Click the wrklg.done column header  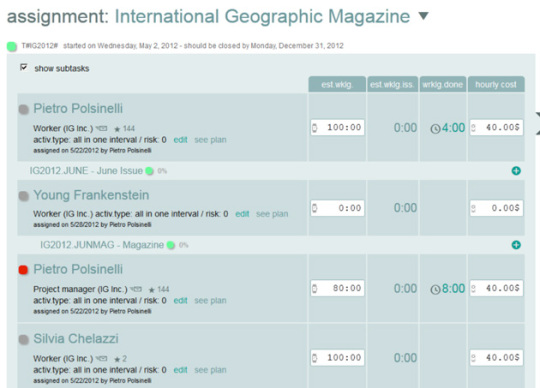tap(443, 84)
